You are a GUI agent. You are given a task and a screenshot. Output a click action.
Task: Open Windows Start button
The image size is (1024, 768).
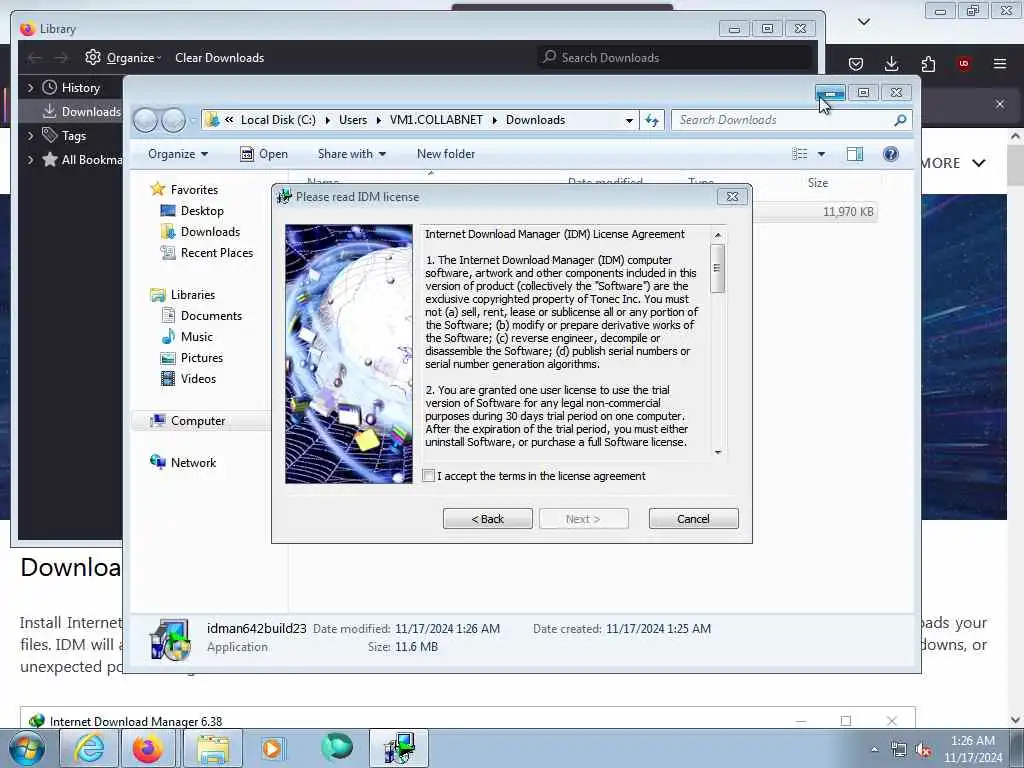tap(27, 748)
